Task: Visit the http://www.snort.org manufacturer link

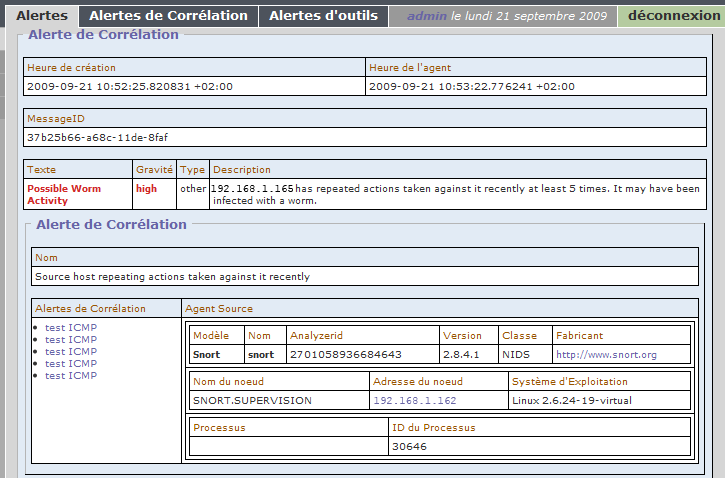Action: click(x=606, y=354)
